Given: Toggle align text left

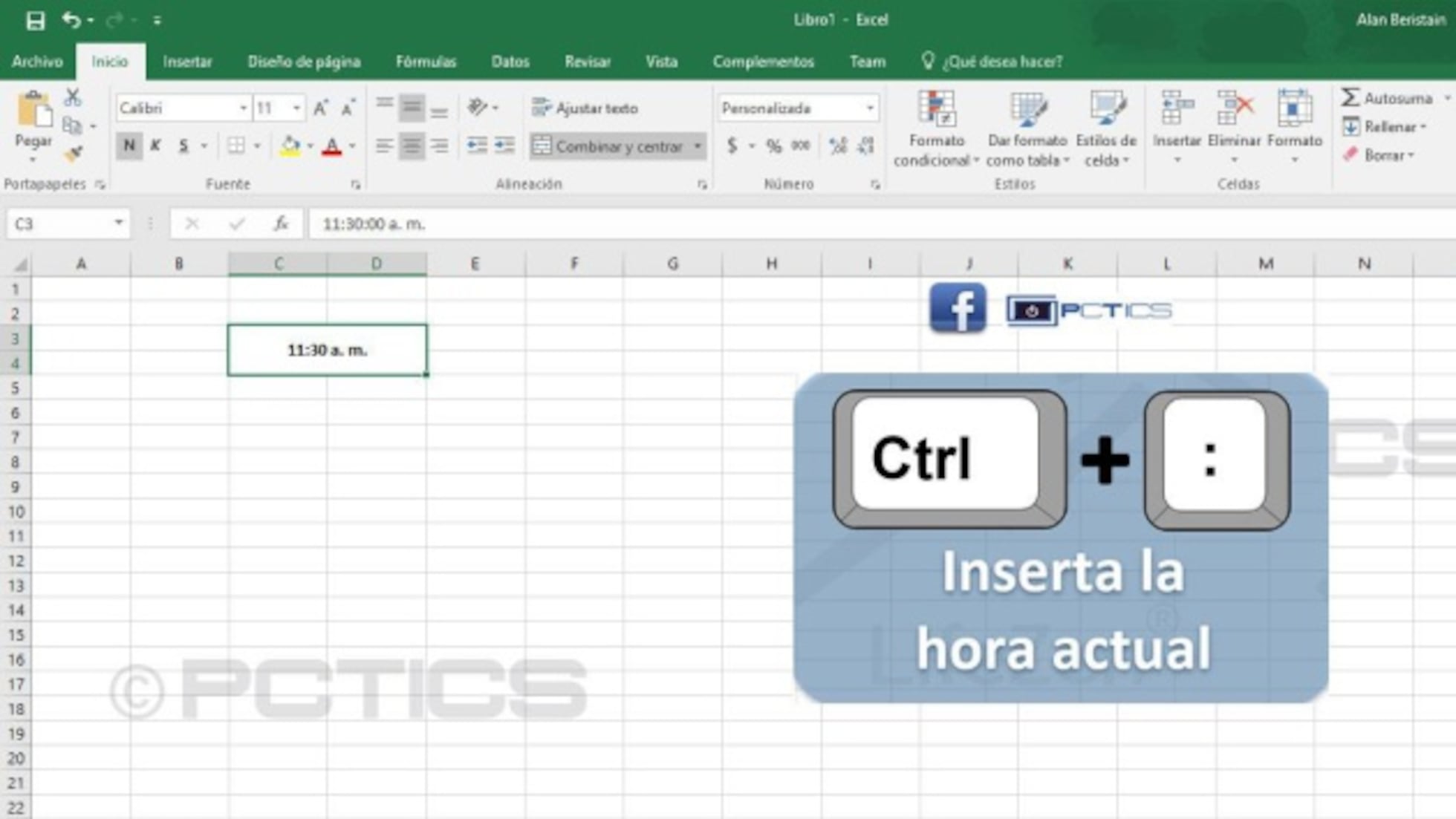Looking at the screenshot, I should point(383,146).
